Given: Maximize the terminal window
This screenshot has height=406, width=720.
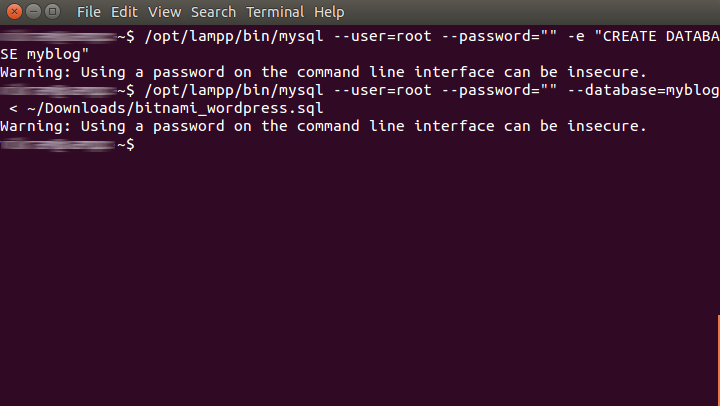Looking at the screenshot, I should point(50,12).
